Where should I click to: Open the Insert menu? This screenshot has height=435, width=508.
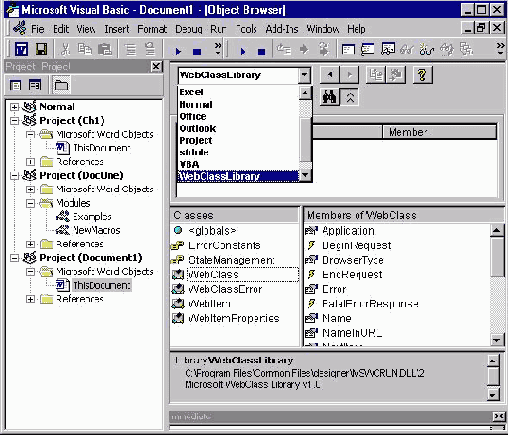click(117, 29)
